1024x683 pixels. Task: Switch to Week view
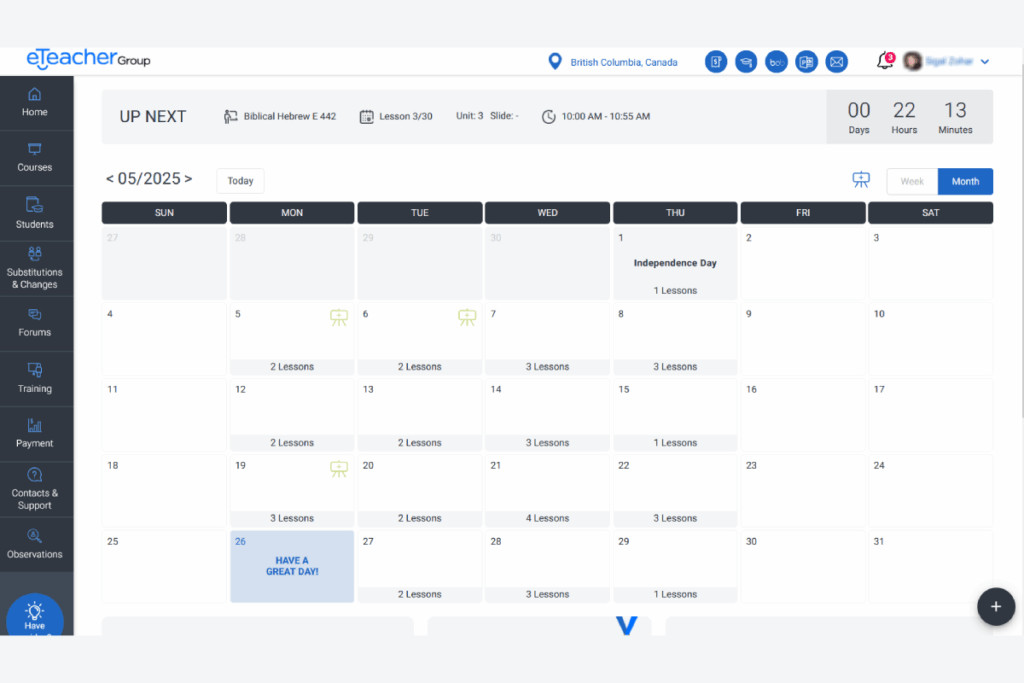point(912,182)
